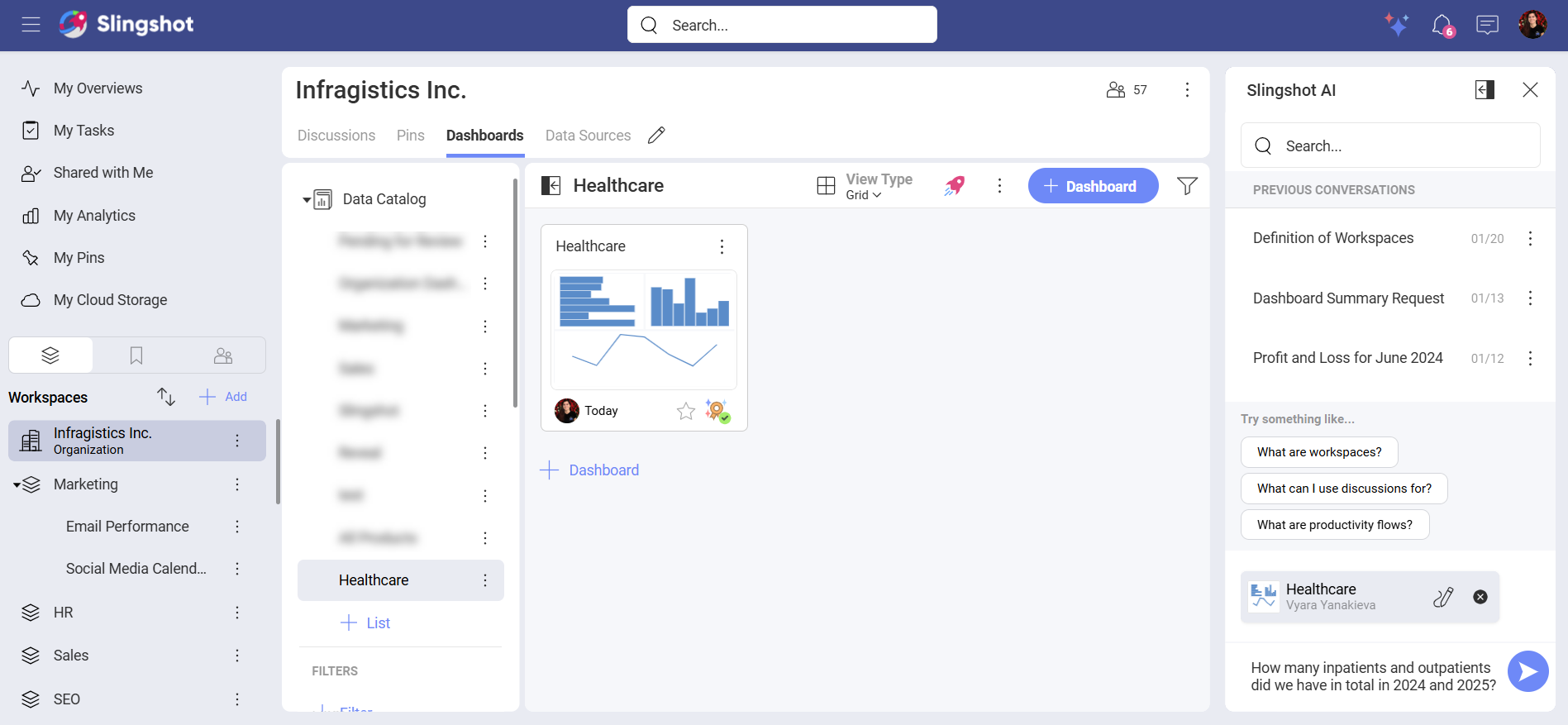Sort workspaces using the arrows icon

pos(166,397)
